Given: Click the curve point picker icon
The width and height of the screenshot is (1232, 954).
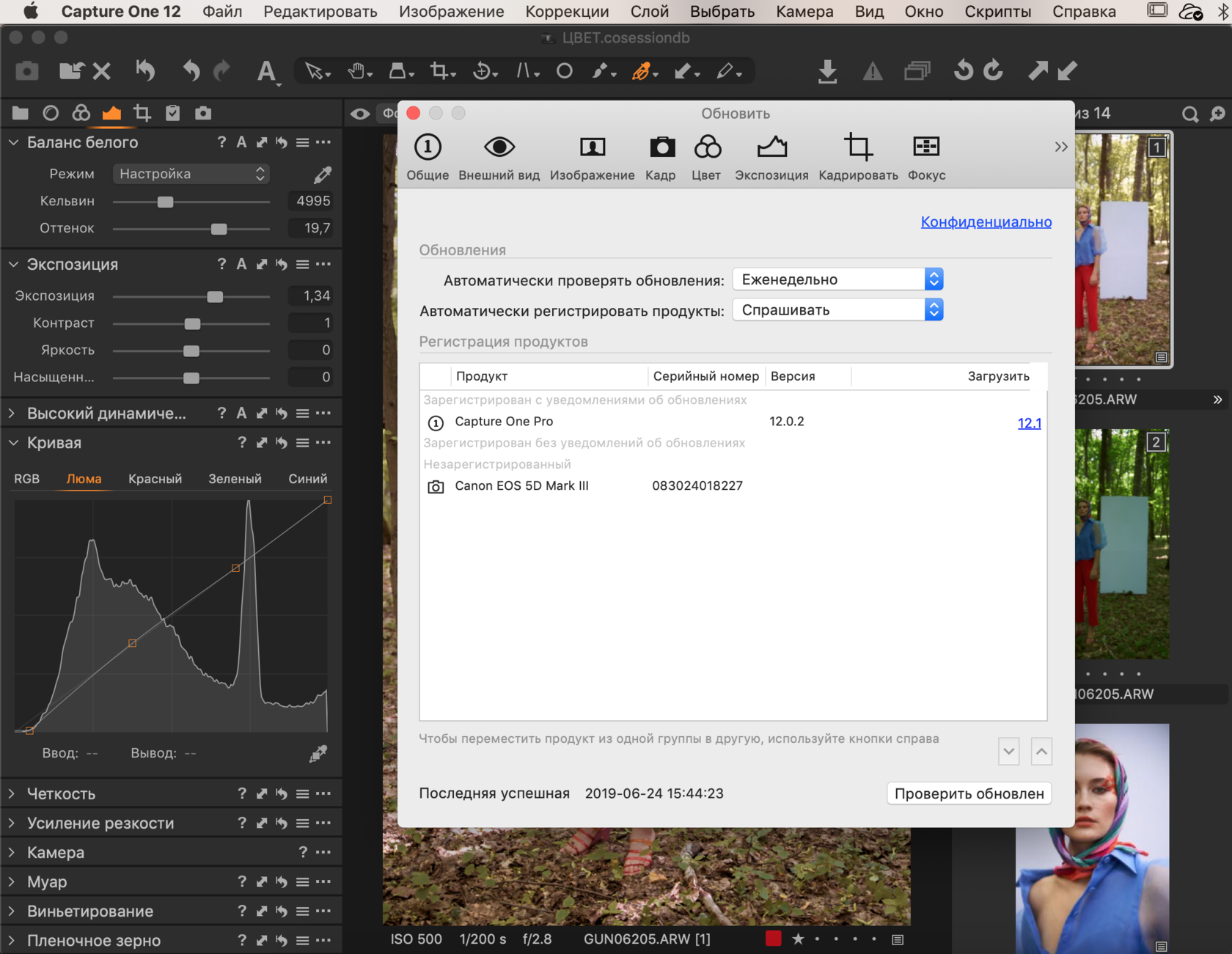Looking at the screenshot, I should (x=318, y=754).
